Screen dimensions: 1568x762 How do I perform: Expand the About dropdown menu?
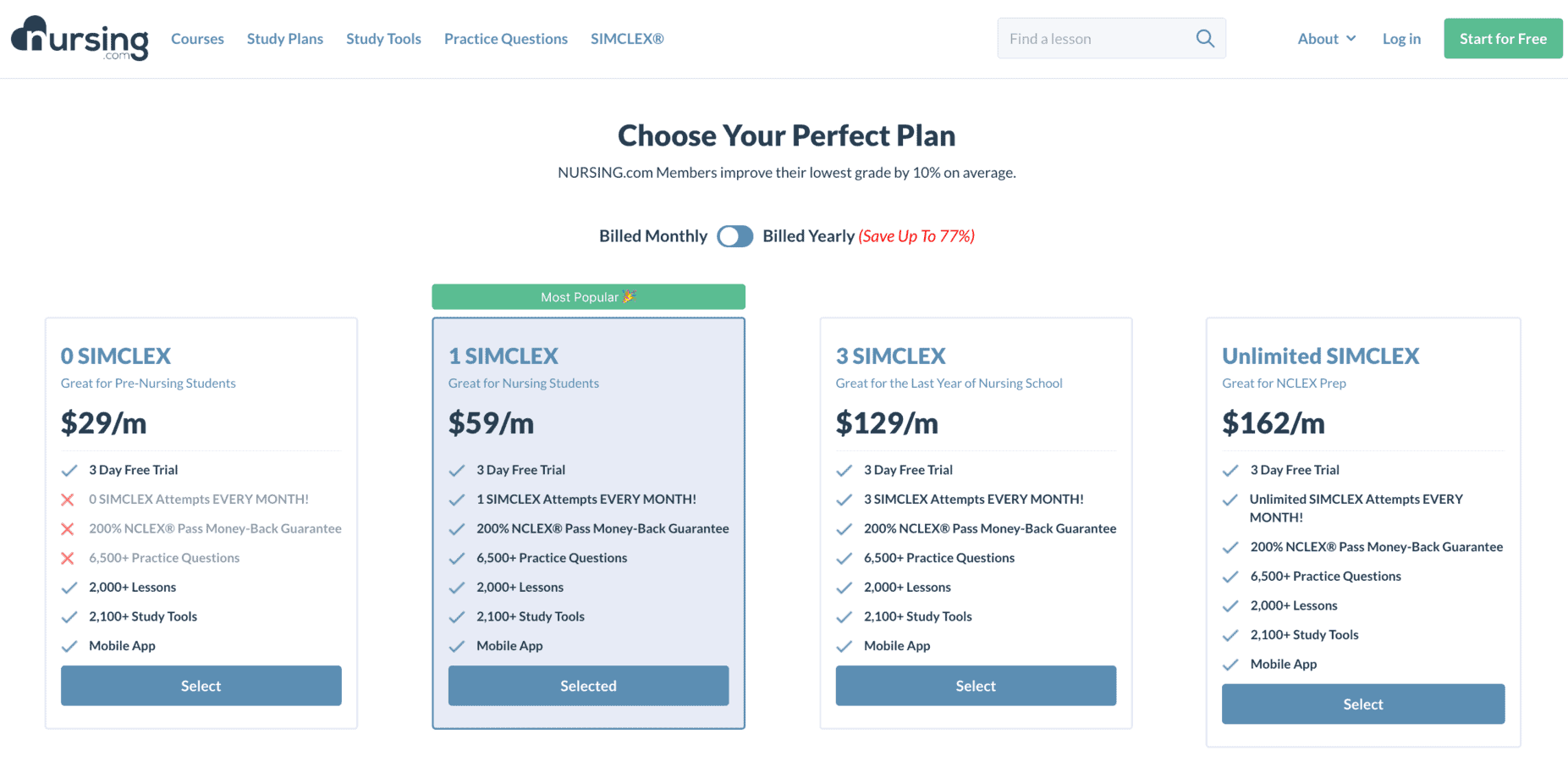(1326, 39)
